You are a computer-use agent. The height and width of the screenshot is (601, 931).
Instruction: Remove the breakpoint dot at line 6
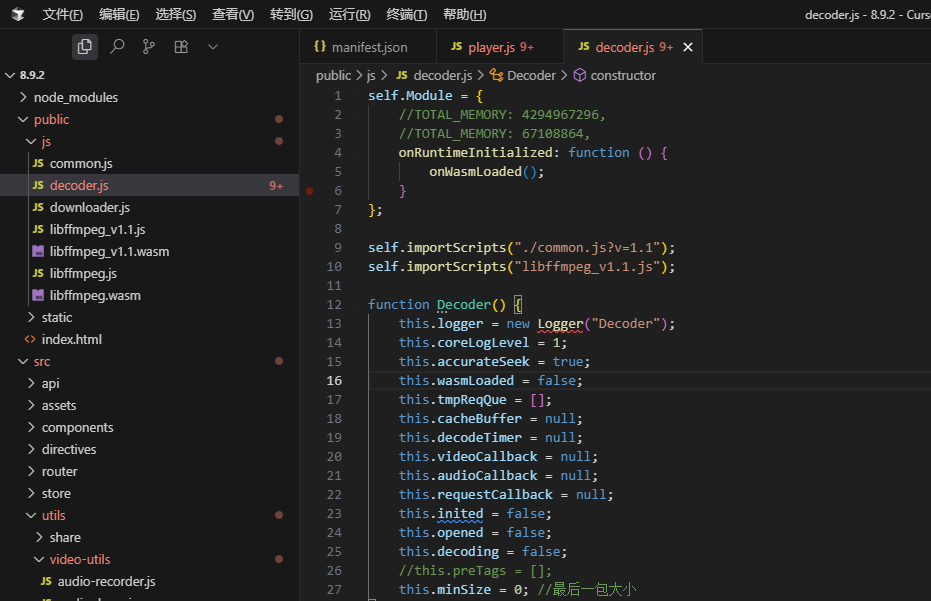point(309,191)
